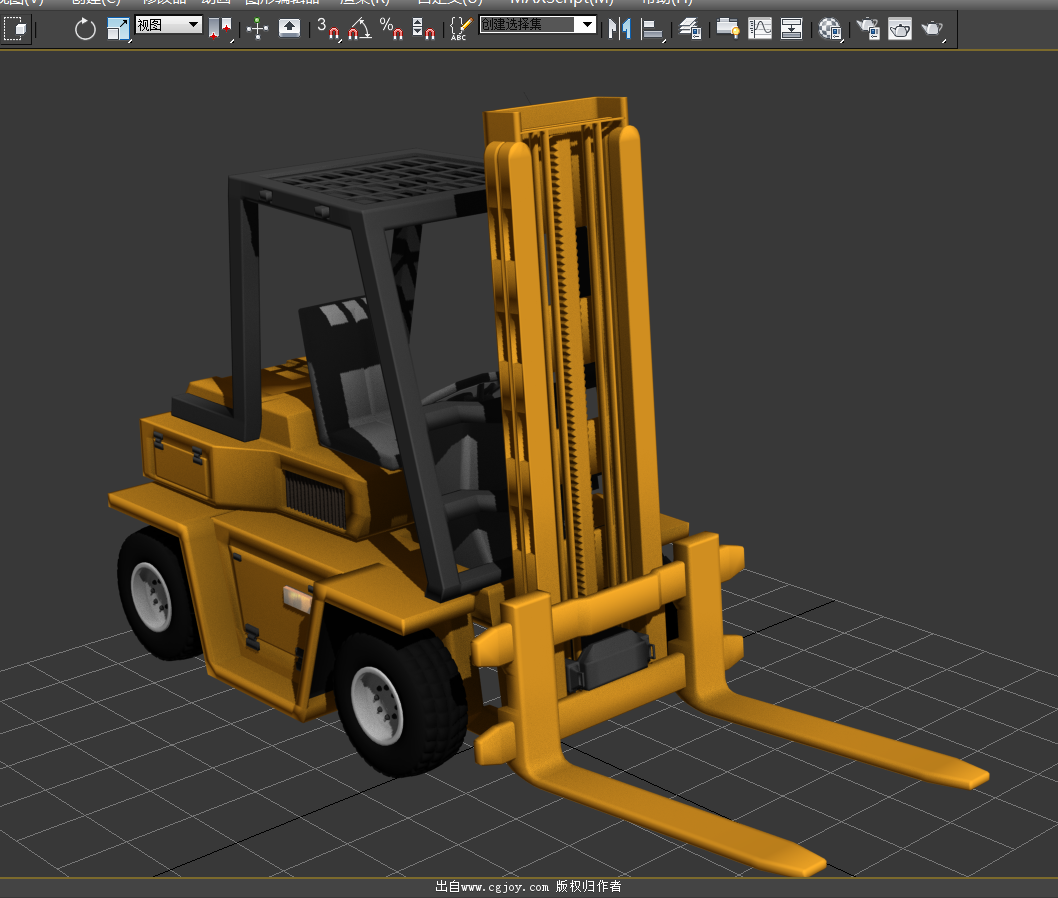The width and height of the screenshot is (1058, 898).
Task: Open the Align tool
Action: pyautogui.click(x=652, y=28)
